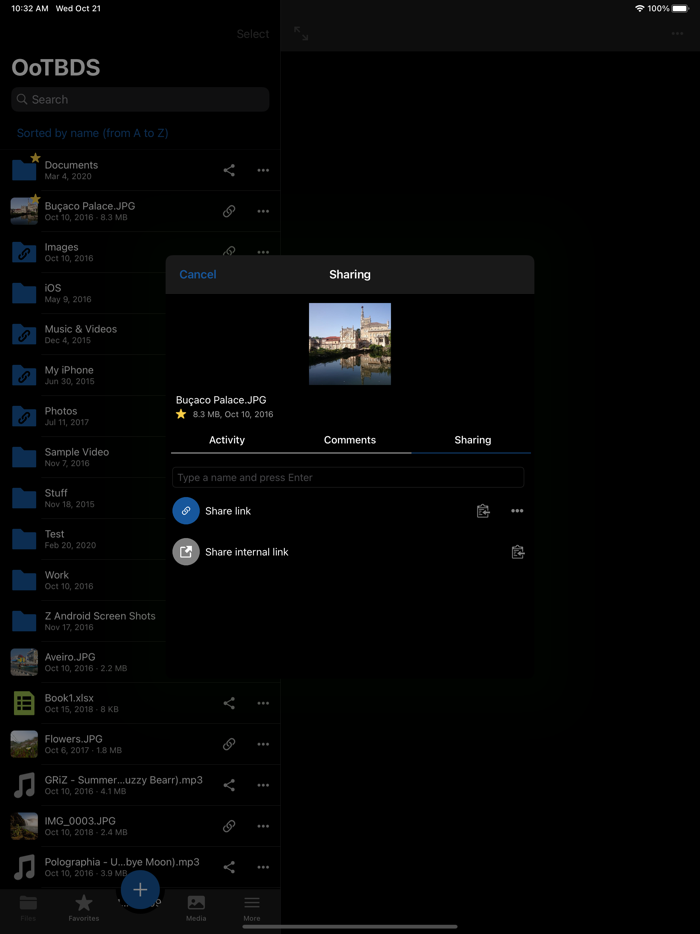Open more options for Book1.xlsx
The image size is (700, 934).
tap(263, 703)
